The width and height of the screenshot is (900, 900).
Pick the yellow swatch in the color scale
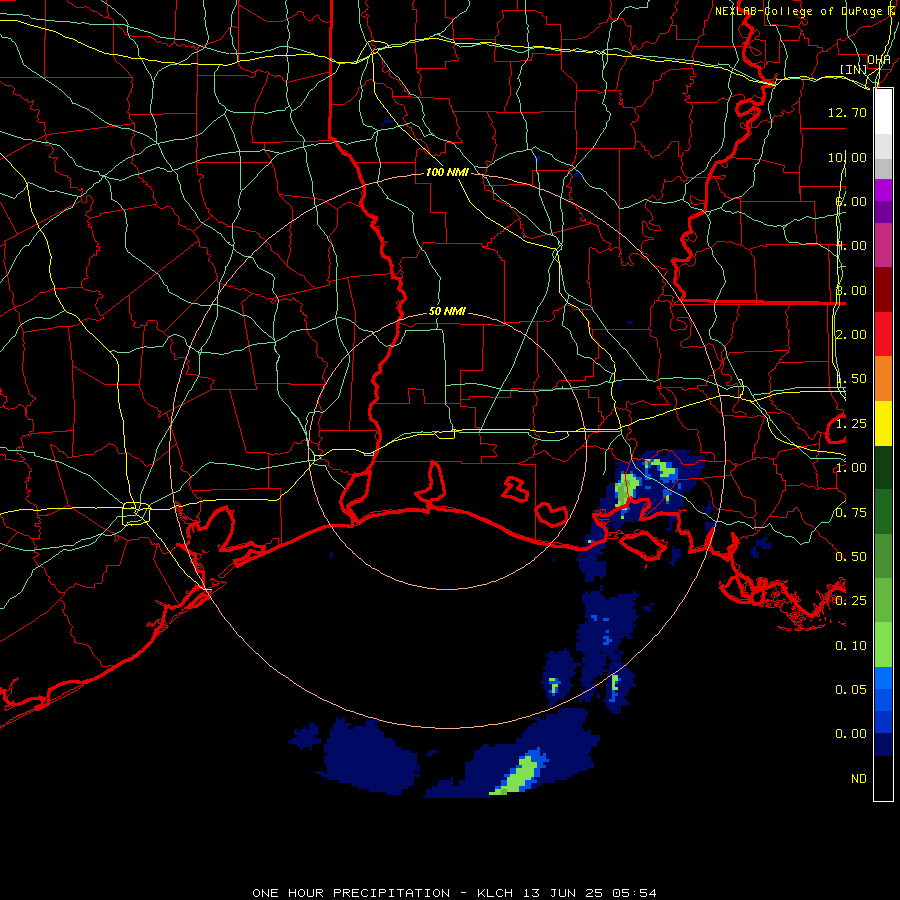(x=883, y=423)
